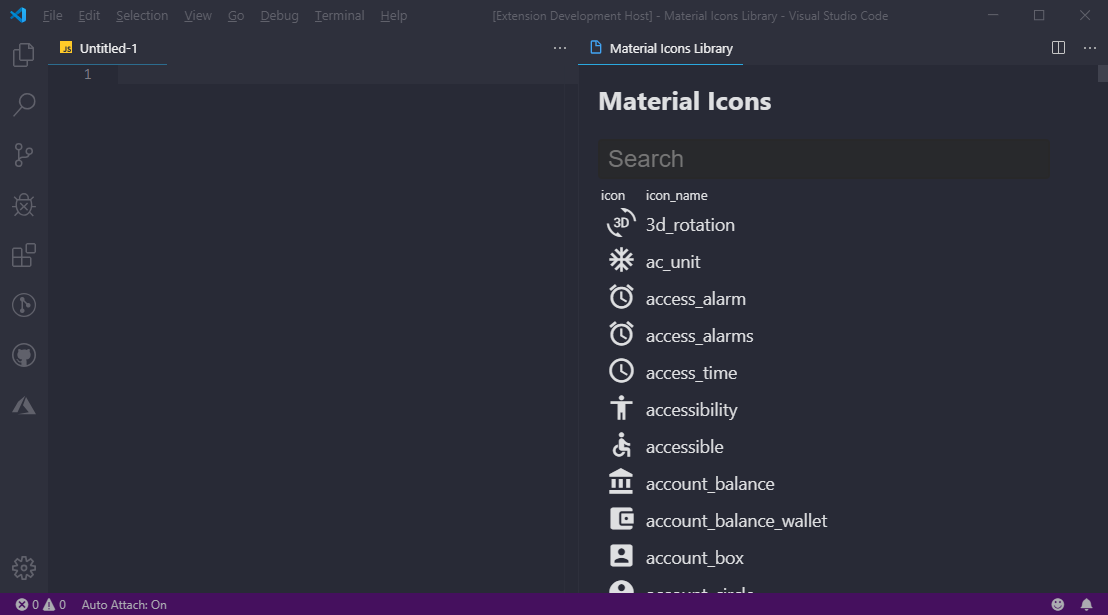
Task: Click the VS Code logo in title bar
Action: (18, 16)
